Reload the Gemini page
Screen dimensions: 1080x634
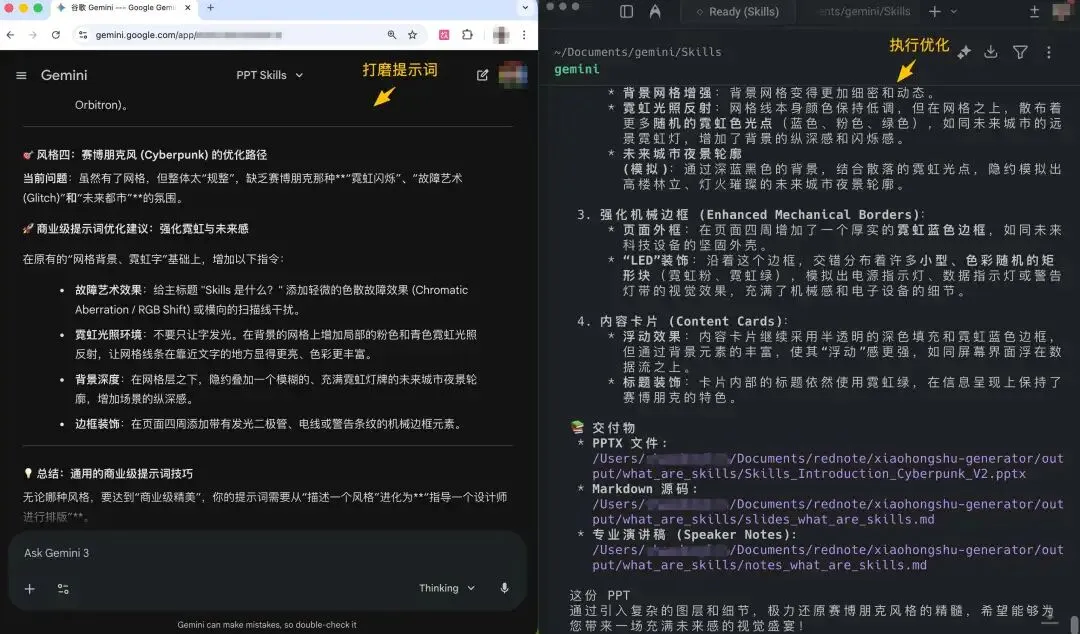pyautogui.click(x=56, y=34)
